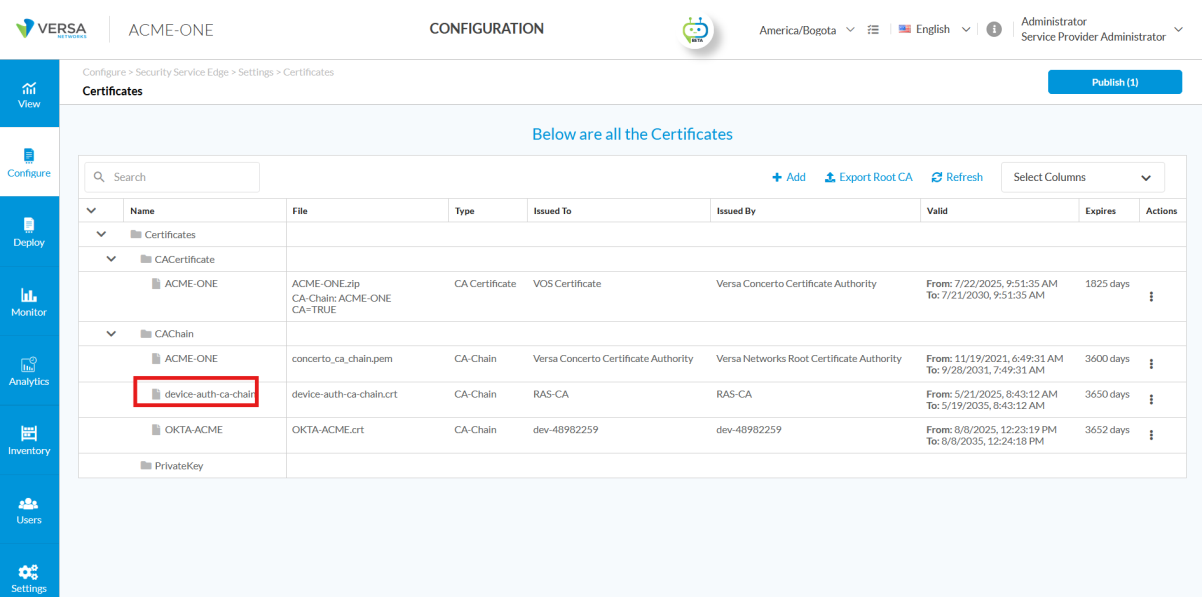Open the Monitor section in sidebar
Screen dimensions: 1202x597
tap(29, 302)
